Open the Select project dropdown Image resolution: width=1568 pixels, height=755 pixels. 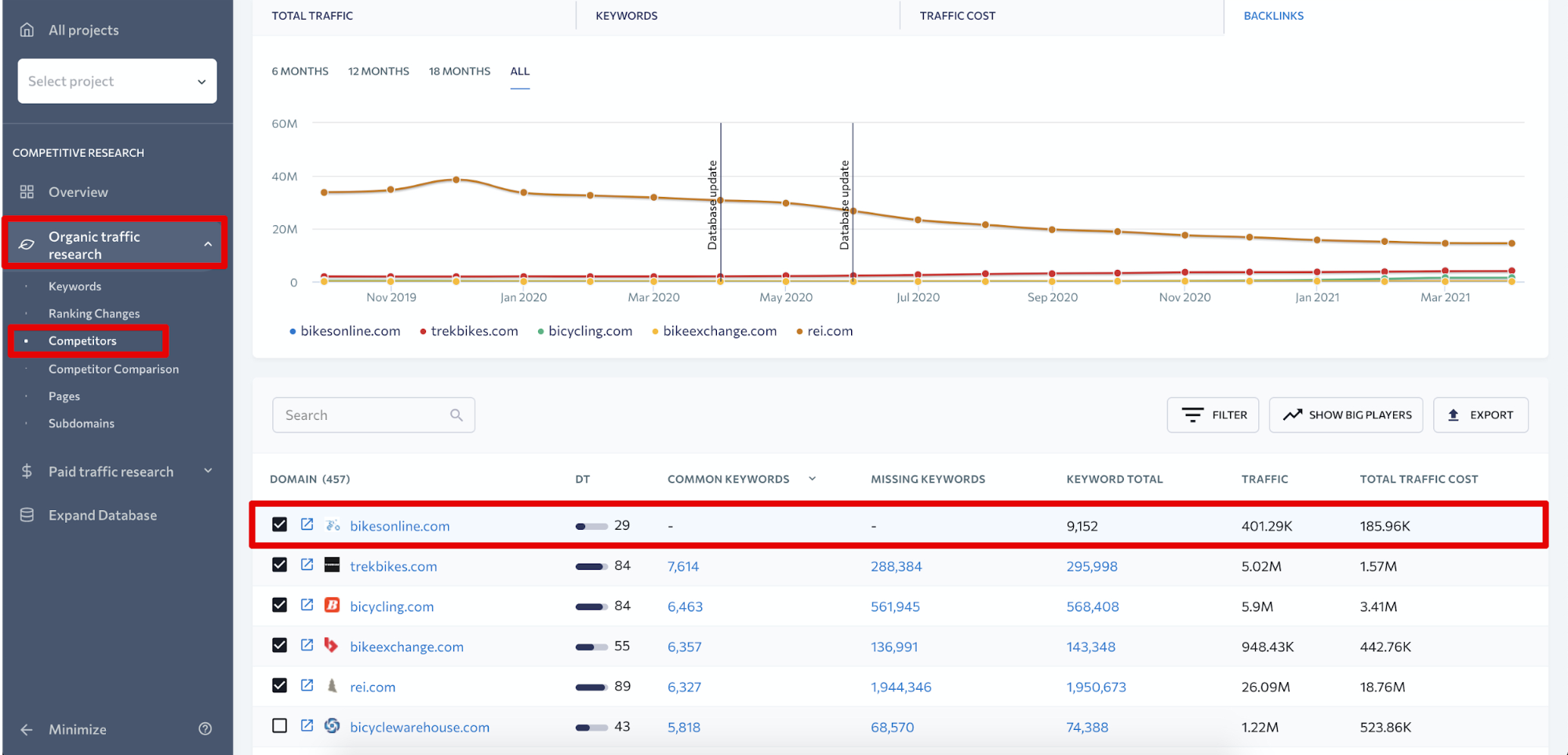[x=117, y=81]
